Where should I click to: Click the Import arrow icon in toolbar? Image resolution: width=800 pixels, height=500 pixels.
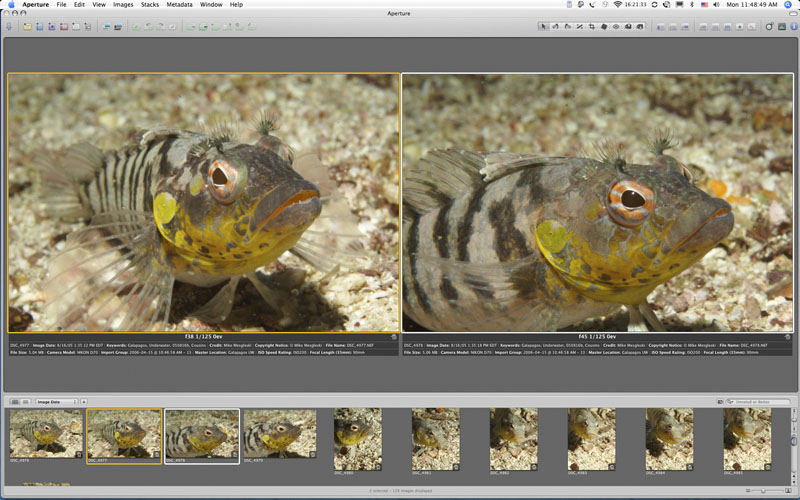[x=9, y=26]
